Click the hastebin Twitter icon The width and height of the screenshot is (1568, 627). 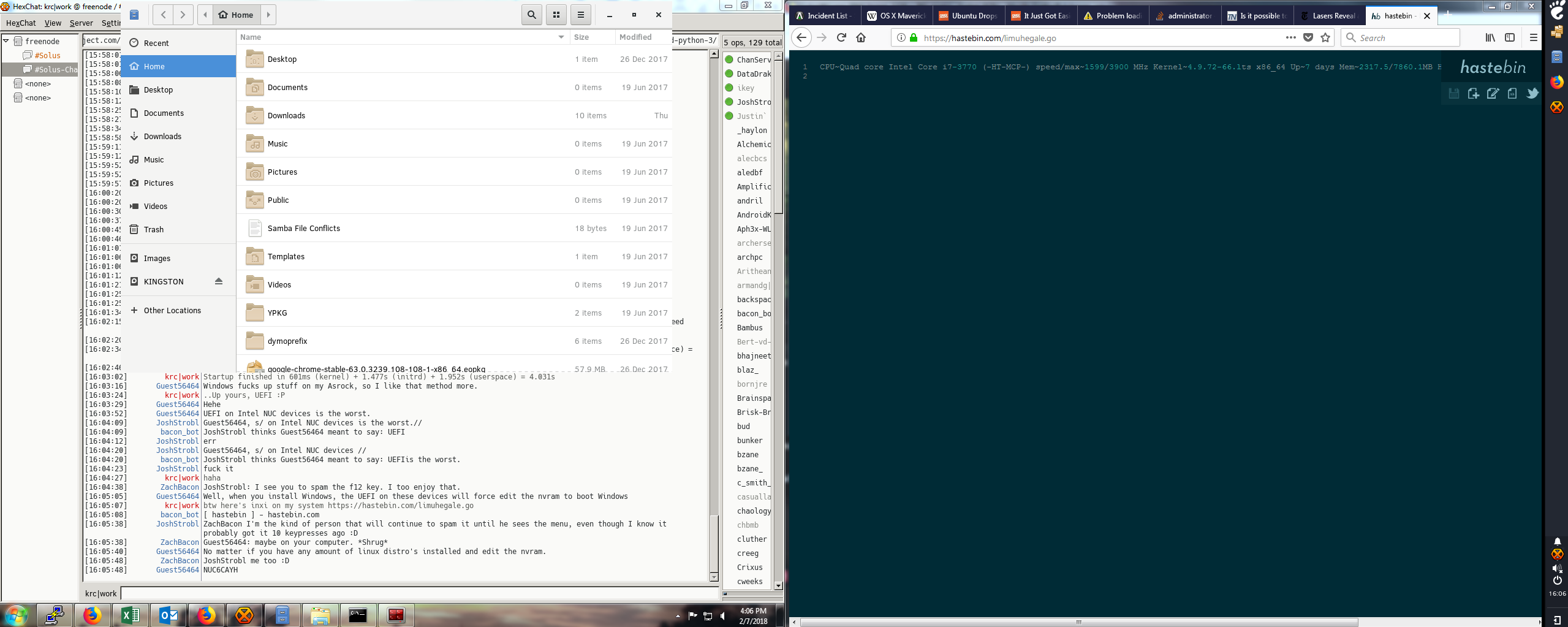tap(1532, 93)
